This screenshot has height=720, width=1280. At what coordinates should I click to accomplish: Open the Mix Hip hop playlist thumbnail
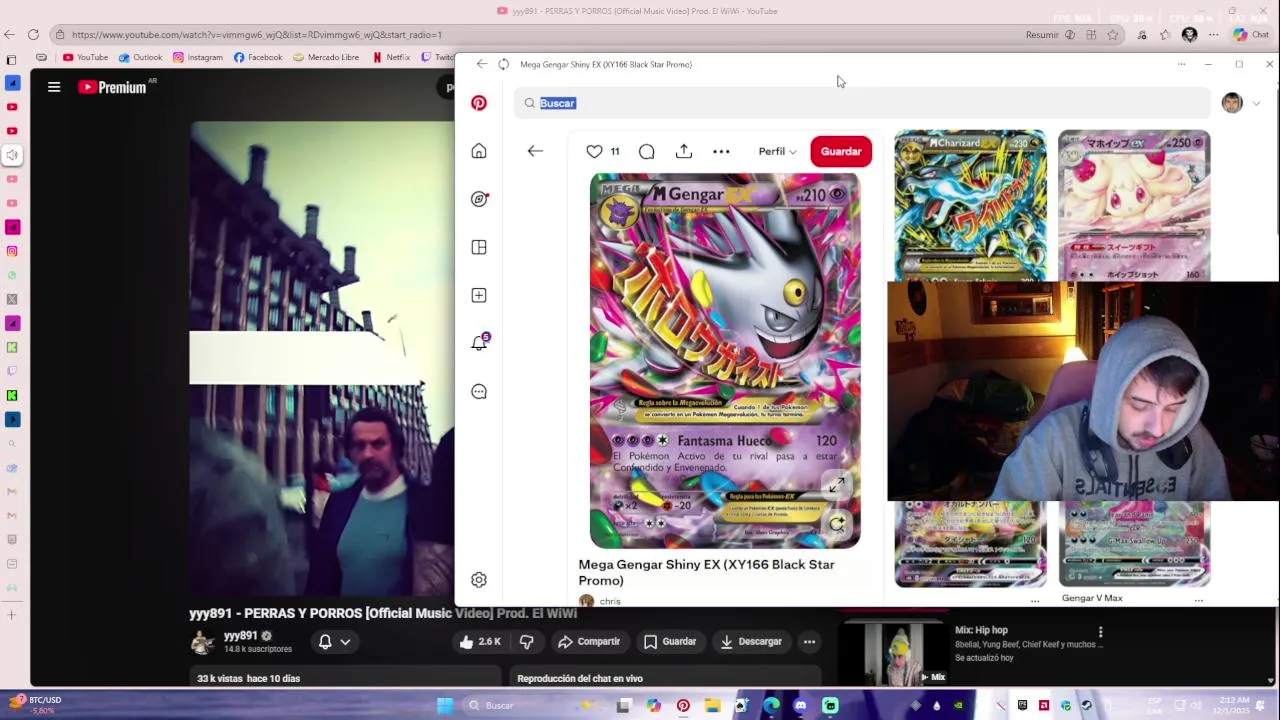tap(894, 655)
